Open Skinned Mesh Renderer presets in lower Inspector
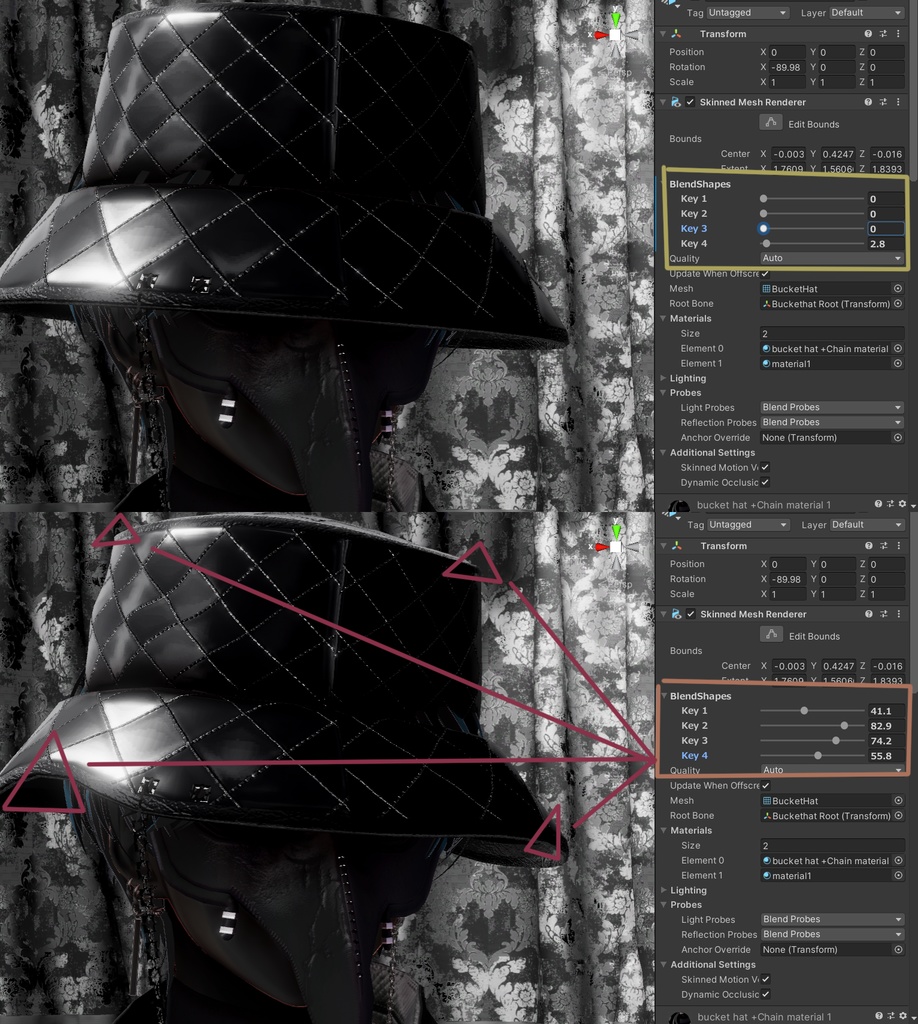Screen dimensions: 918x1024 pos(883,614)
